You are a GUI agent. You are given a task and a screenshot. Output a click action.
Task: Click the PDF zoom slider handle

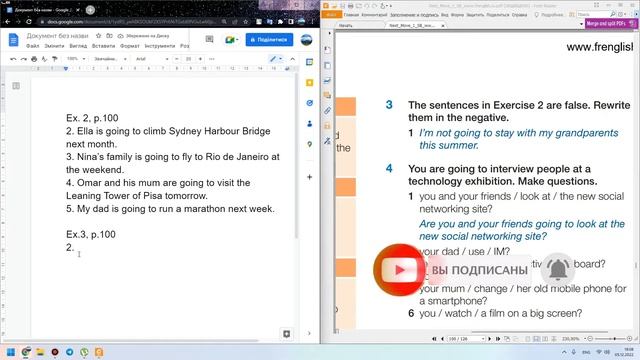pyautogui.click(x=615, y=339)
